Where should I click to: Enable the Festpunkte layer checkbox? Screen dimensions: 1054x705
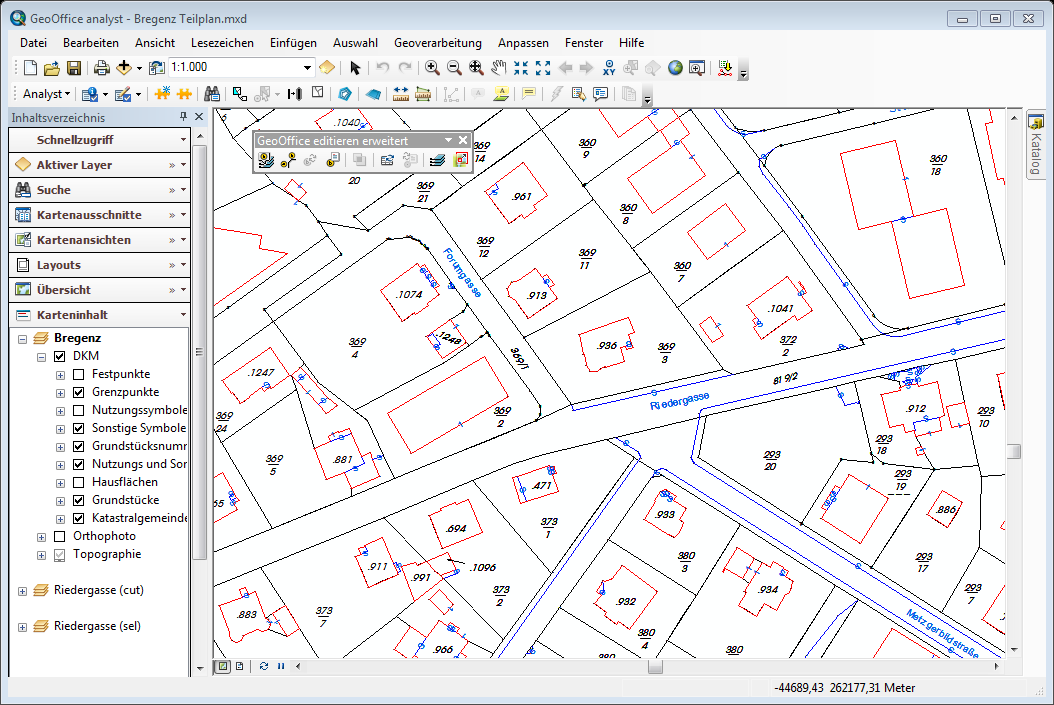[x=79, y=374]
